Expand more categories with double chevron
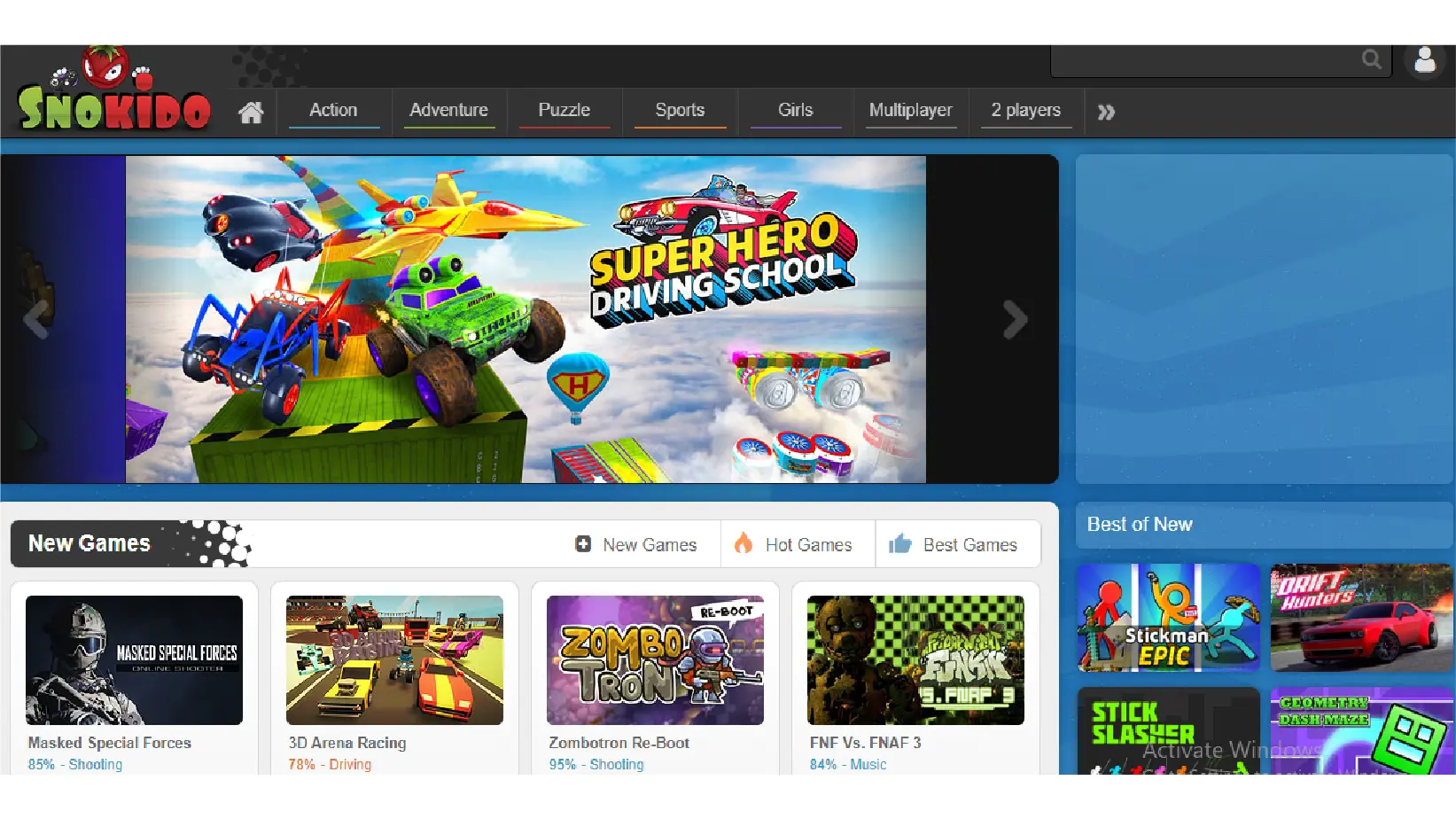The height and width of the screenshot is (819, 1456). pos(1106,113)
